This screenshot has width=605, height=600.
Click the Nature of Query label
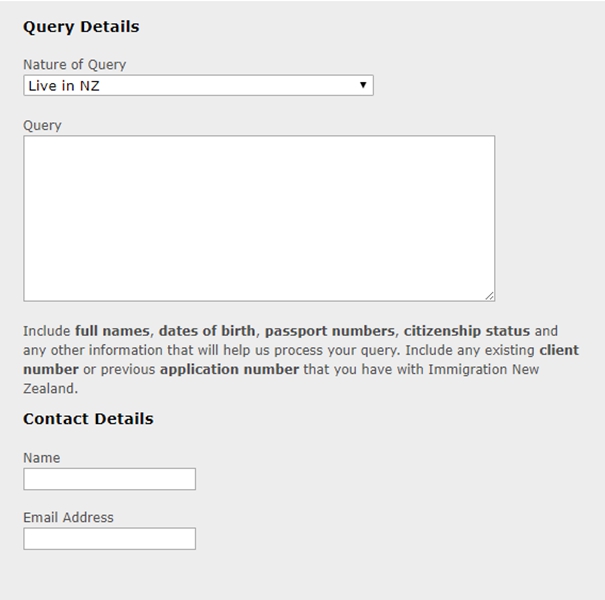click(x=74, y=65)
